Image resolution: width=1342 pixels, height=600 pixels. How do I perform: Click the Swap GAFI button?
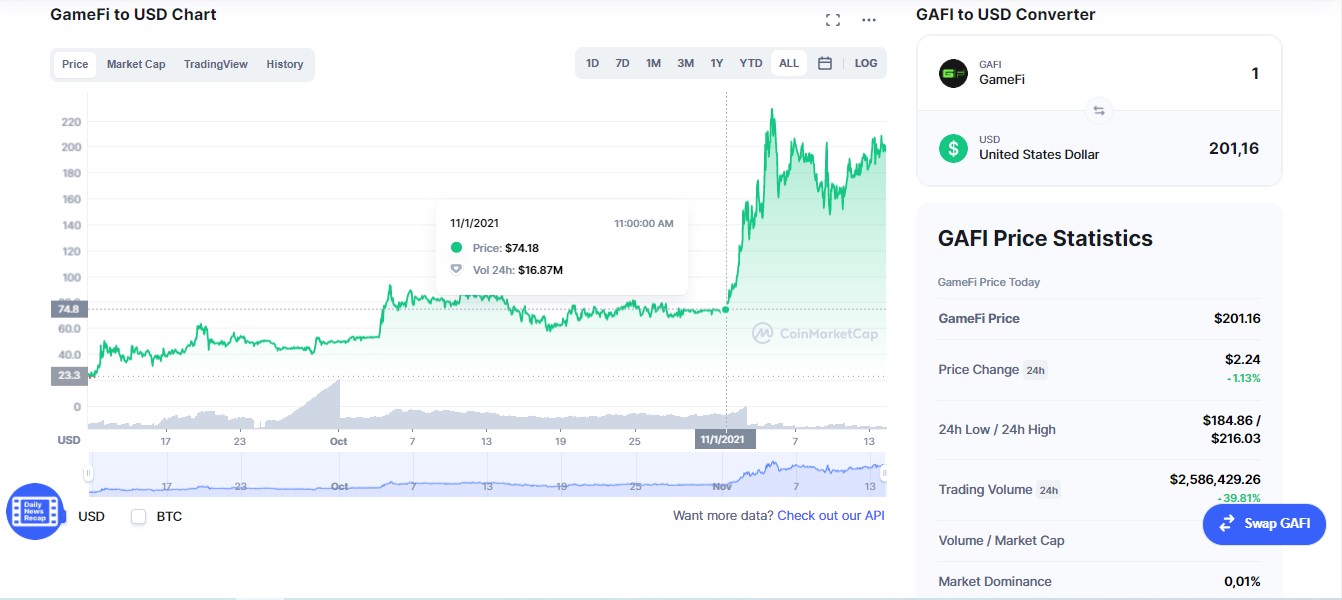[1264, 524]
